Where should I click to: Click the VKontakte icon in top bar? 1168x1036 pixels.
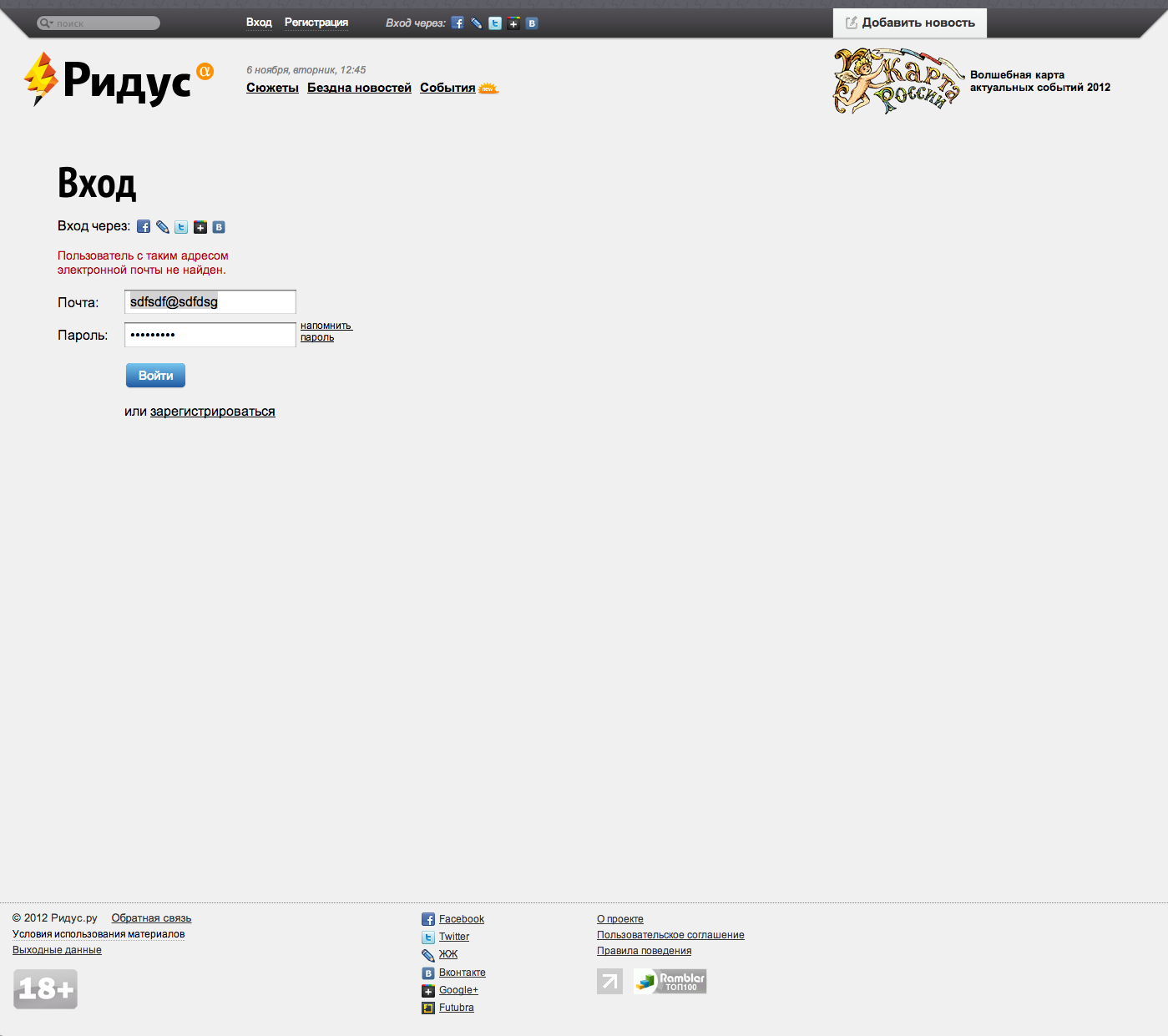[532, 23]
